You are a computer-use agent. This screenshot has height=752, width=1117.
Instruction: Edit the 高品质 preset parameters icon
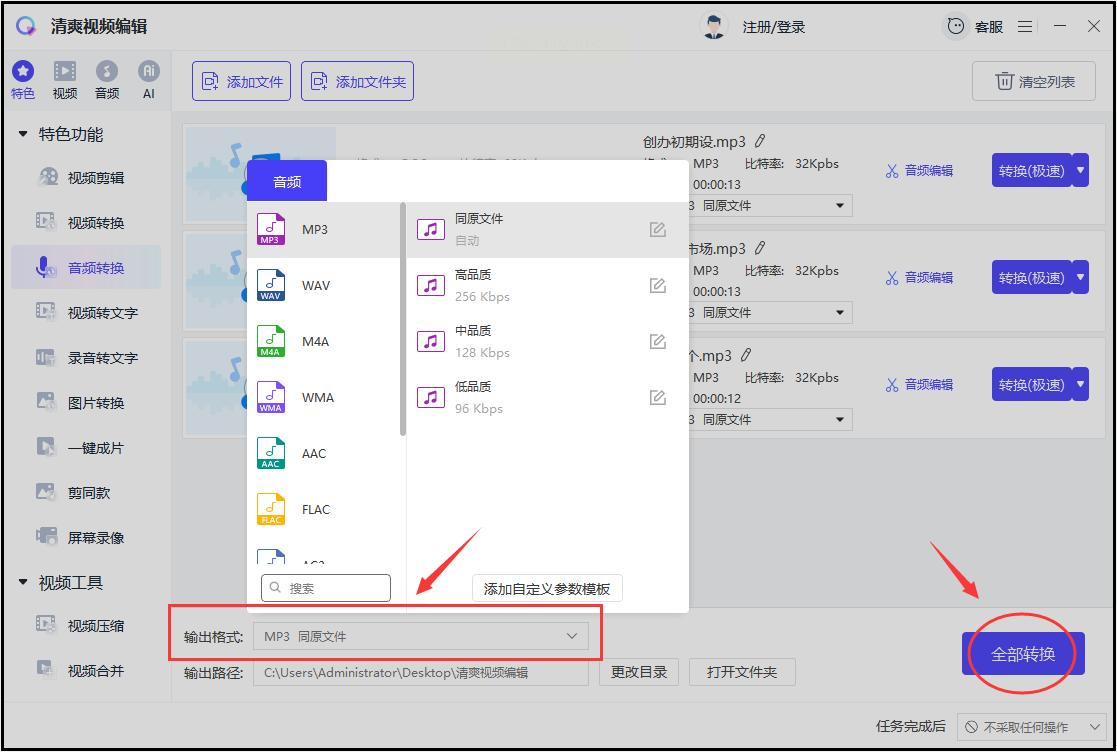pos(658,286)
